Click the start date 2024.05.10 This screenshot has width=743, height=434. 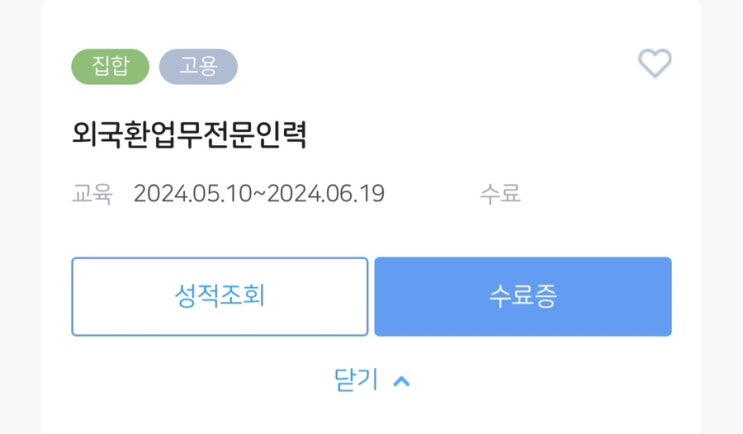pos(194,193)
